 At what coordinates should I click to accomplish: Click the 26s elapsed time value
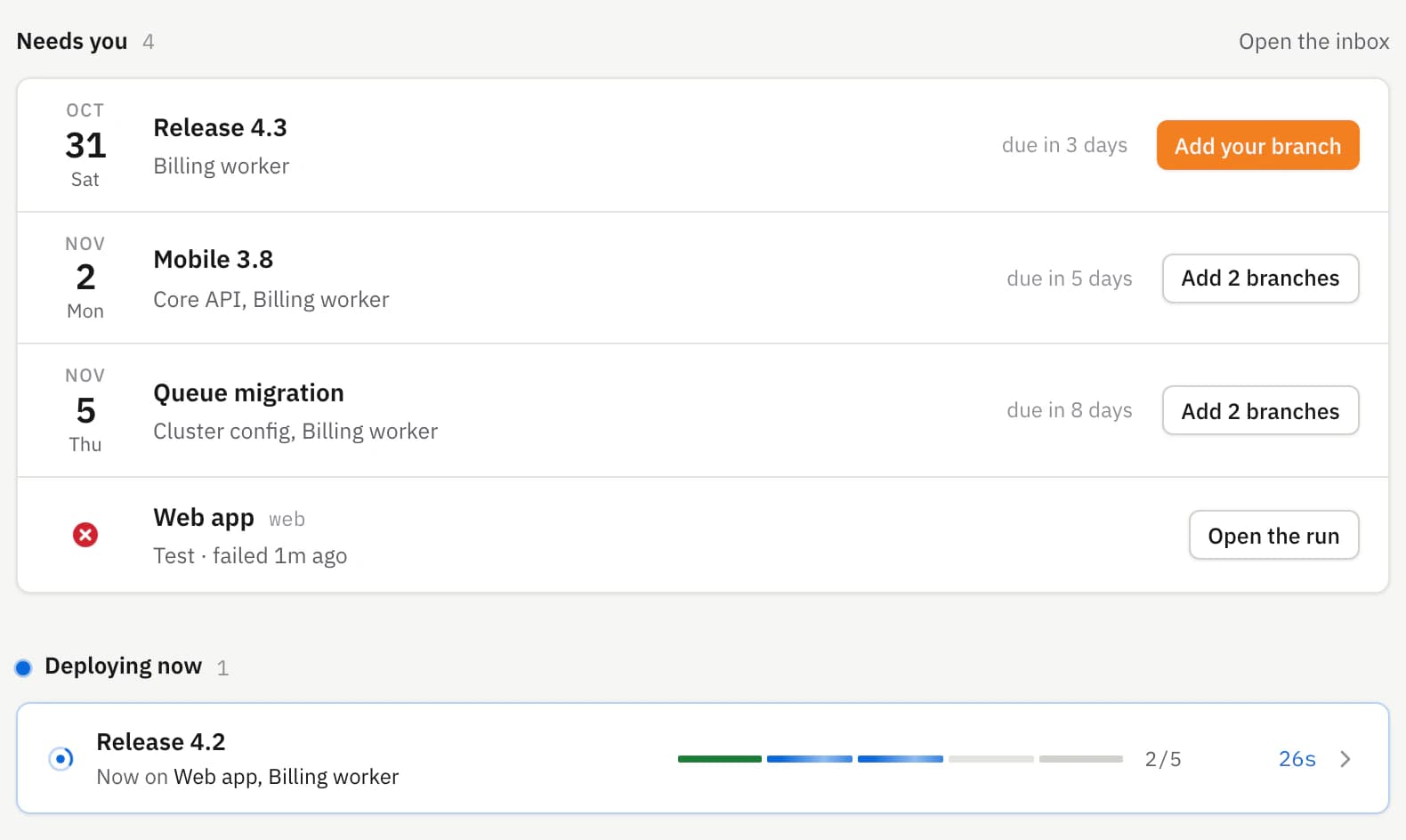[1297, 759]
